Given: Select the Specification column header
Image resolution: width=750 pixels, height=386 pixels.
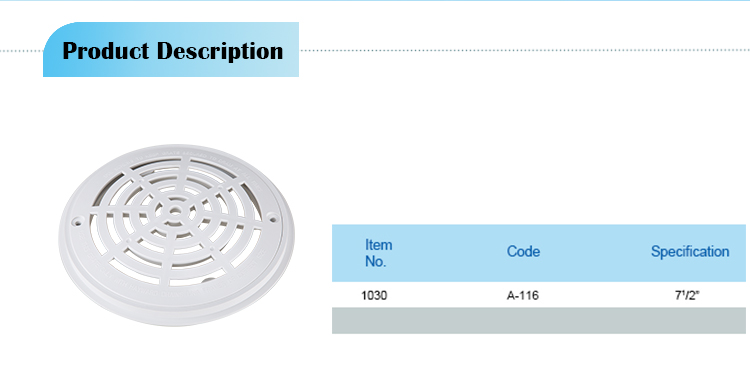Looking at the screenshot, I should (690, 252).
